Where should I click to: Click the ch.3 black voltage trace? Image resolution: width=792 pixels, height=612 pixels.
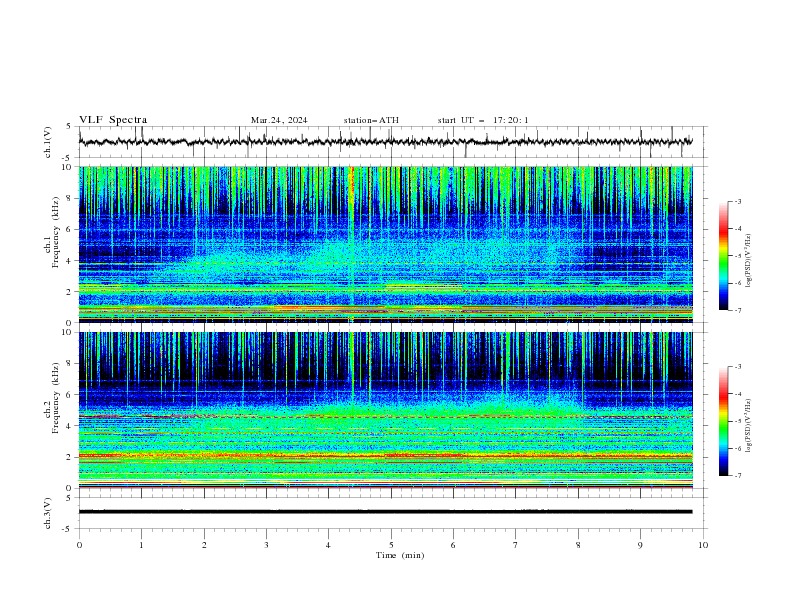pos(385,512)
